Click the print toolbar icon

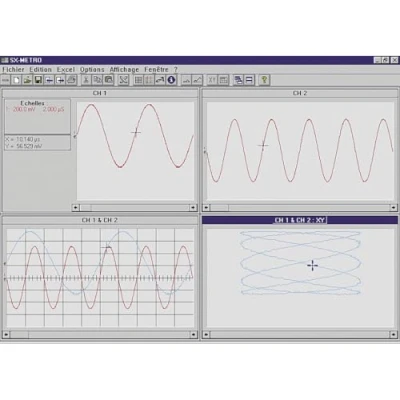point(71,80)
